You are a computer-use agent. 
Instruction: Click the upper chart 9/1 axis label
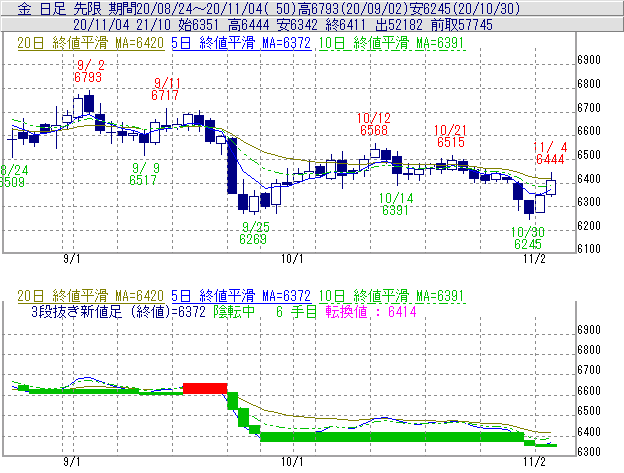point(72,259)
